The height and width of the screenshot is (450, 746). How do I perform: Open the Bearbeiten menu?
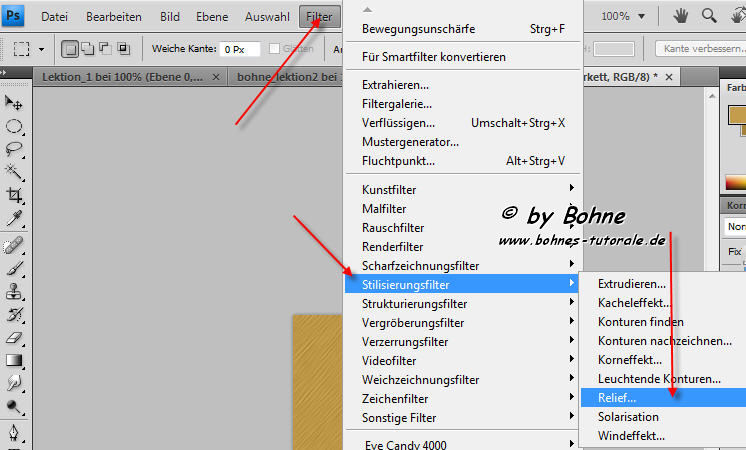click(113, 16)
